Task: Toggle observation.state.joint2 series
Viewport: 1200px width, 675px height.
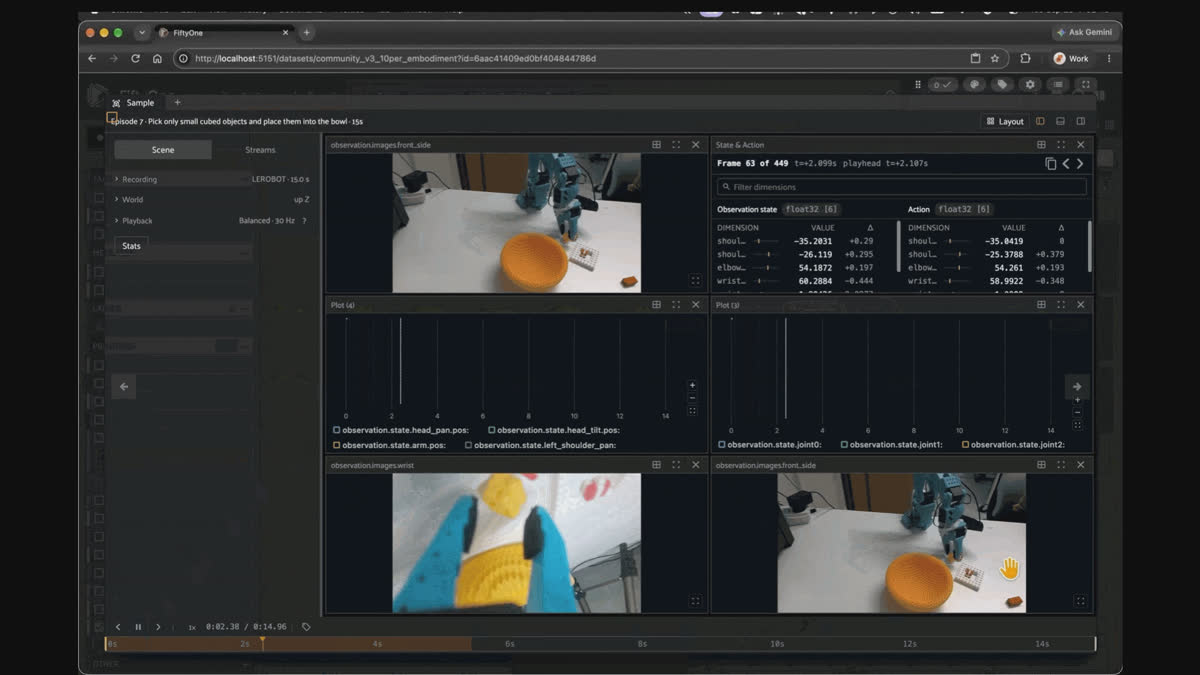Action: point(965,444)
